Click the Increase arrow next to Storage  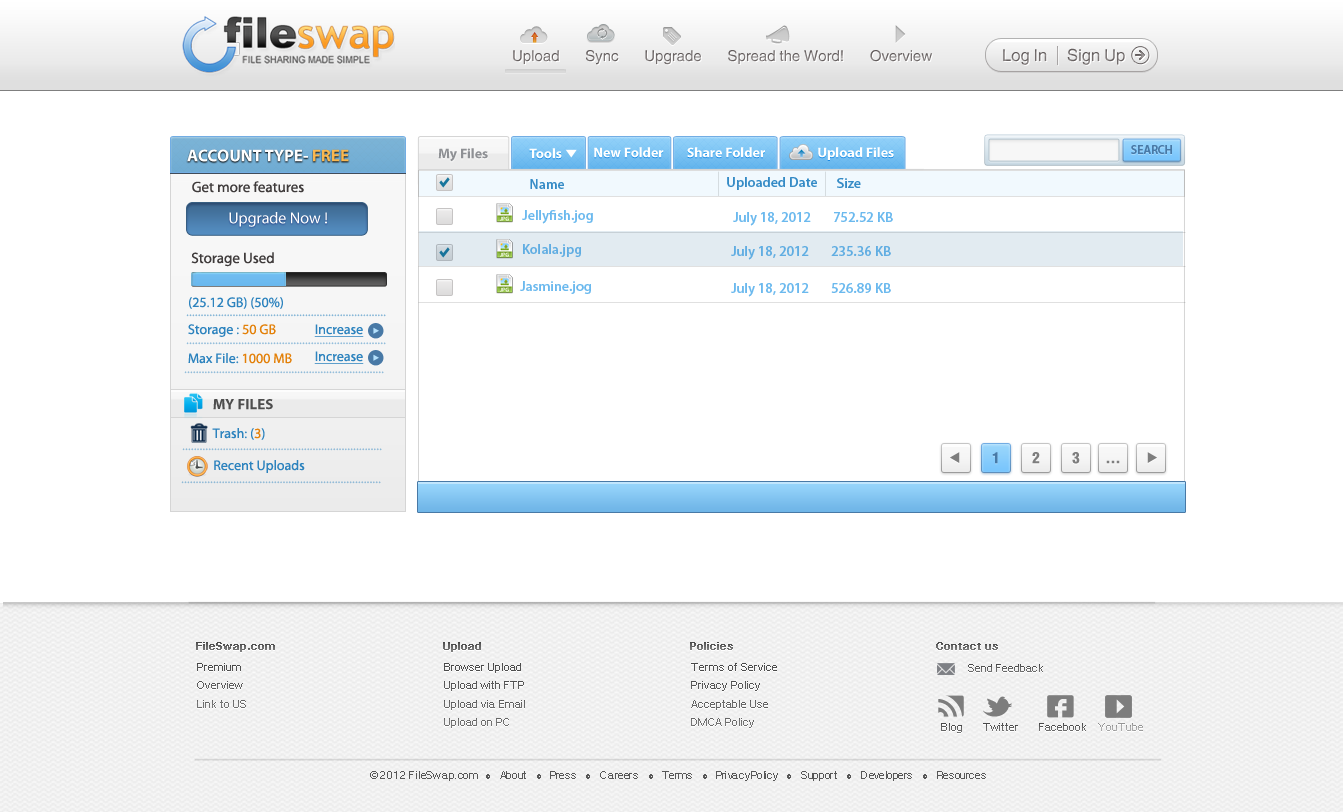coord(375,331)
